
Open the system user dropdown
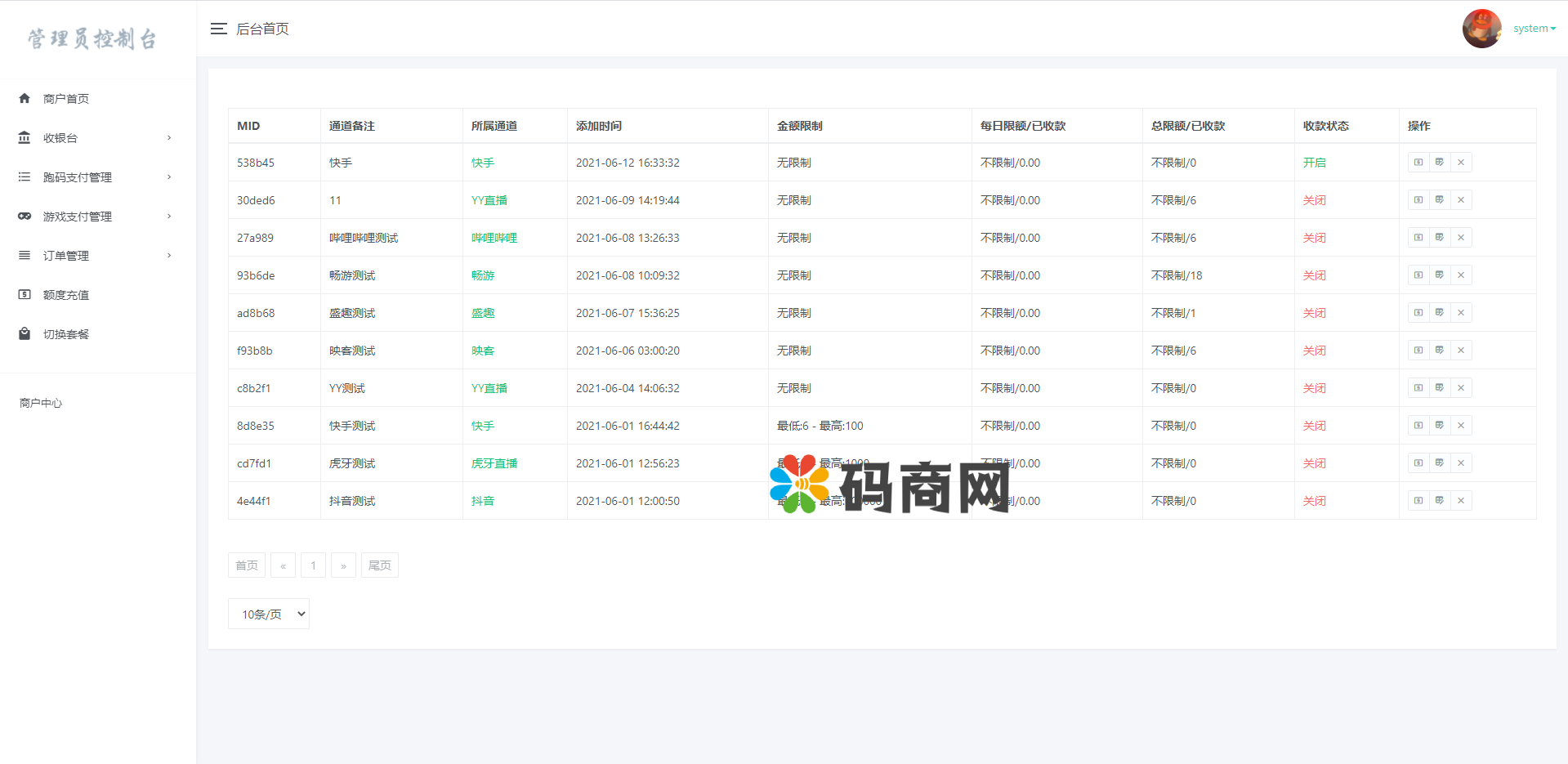(x=1534, y=29)
